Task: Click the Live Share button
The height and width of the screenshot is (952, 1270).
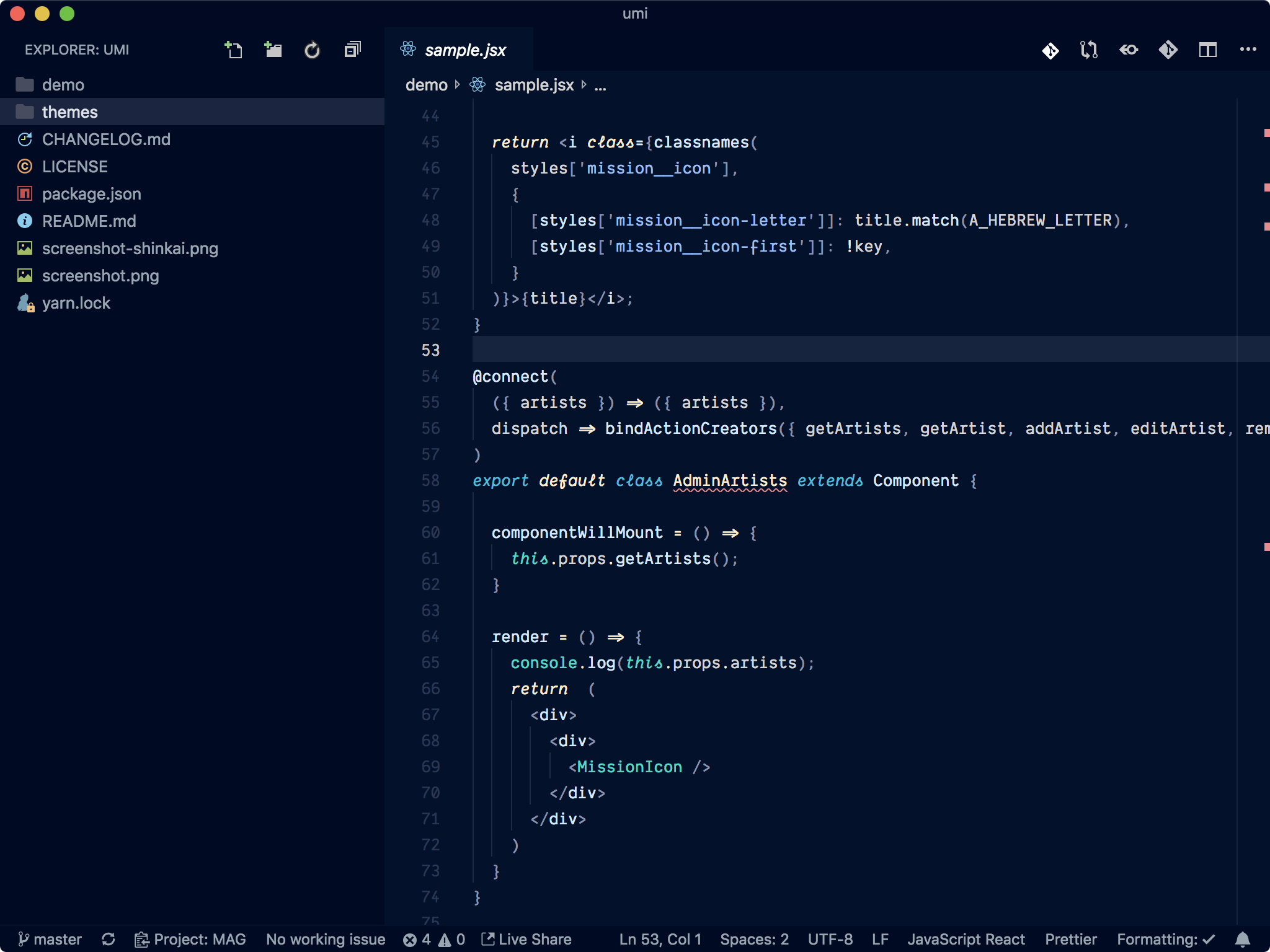Action: (x=526, y=940)
